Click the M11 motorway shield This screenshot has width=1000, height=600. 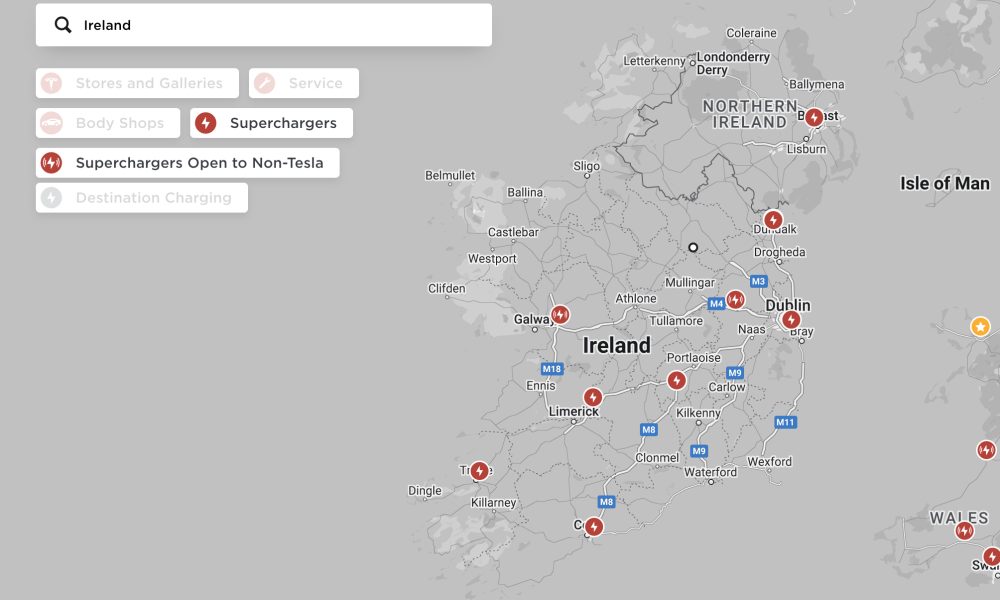(786, 422)
